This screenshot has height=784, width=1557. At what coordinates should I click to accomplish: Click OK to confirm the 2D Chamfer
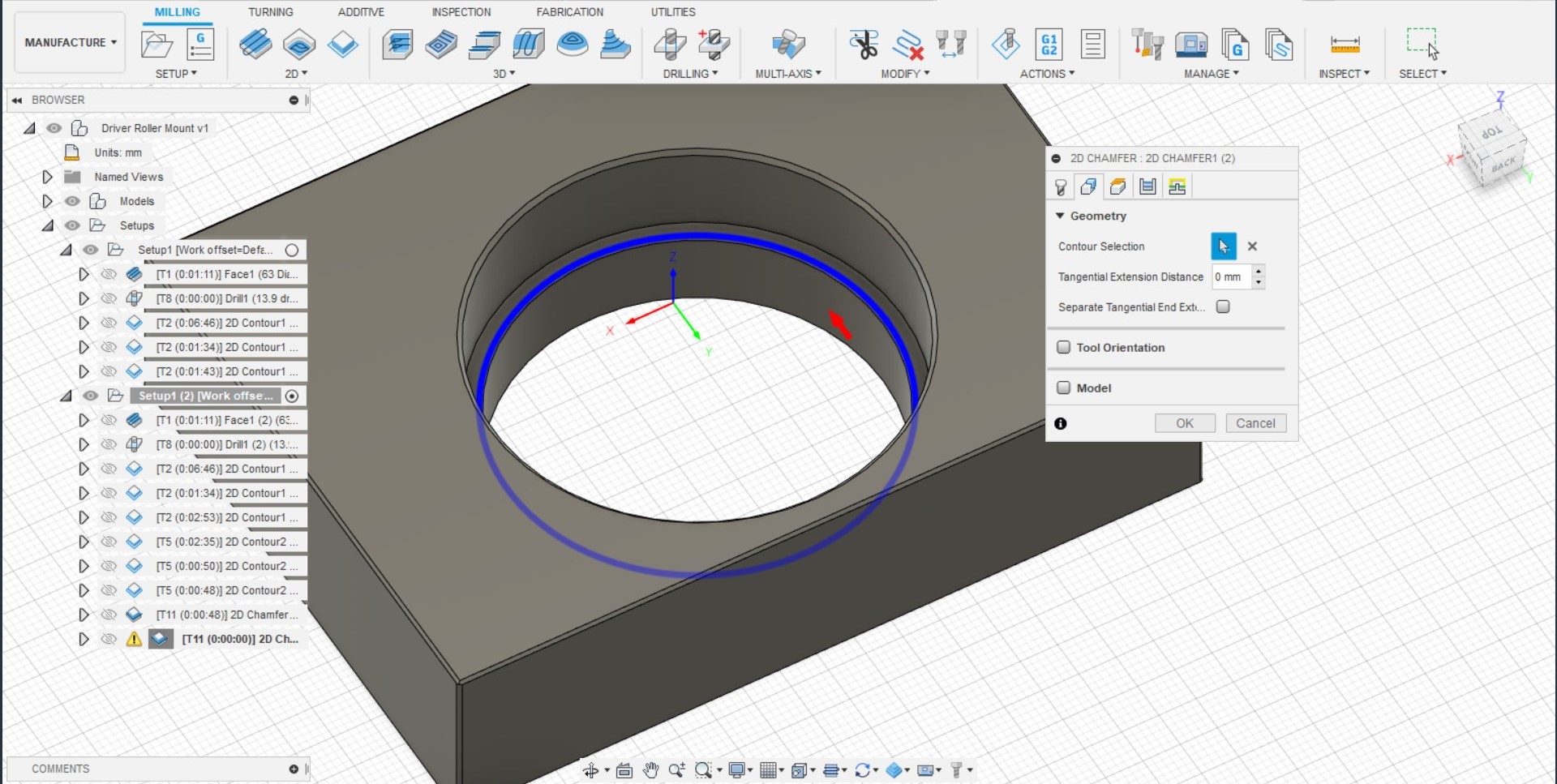[1185, 422]
